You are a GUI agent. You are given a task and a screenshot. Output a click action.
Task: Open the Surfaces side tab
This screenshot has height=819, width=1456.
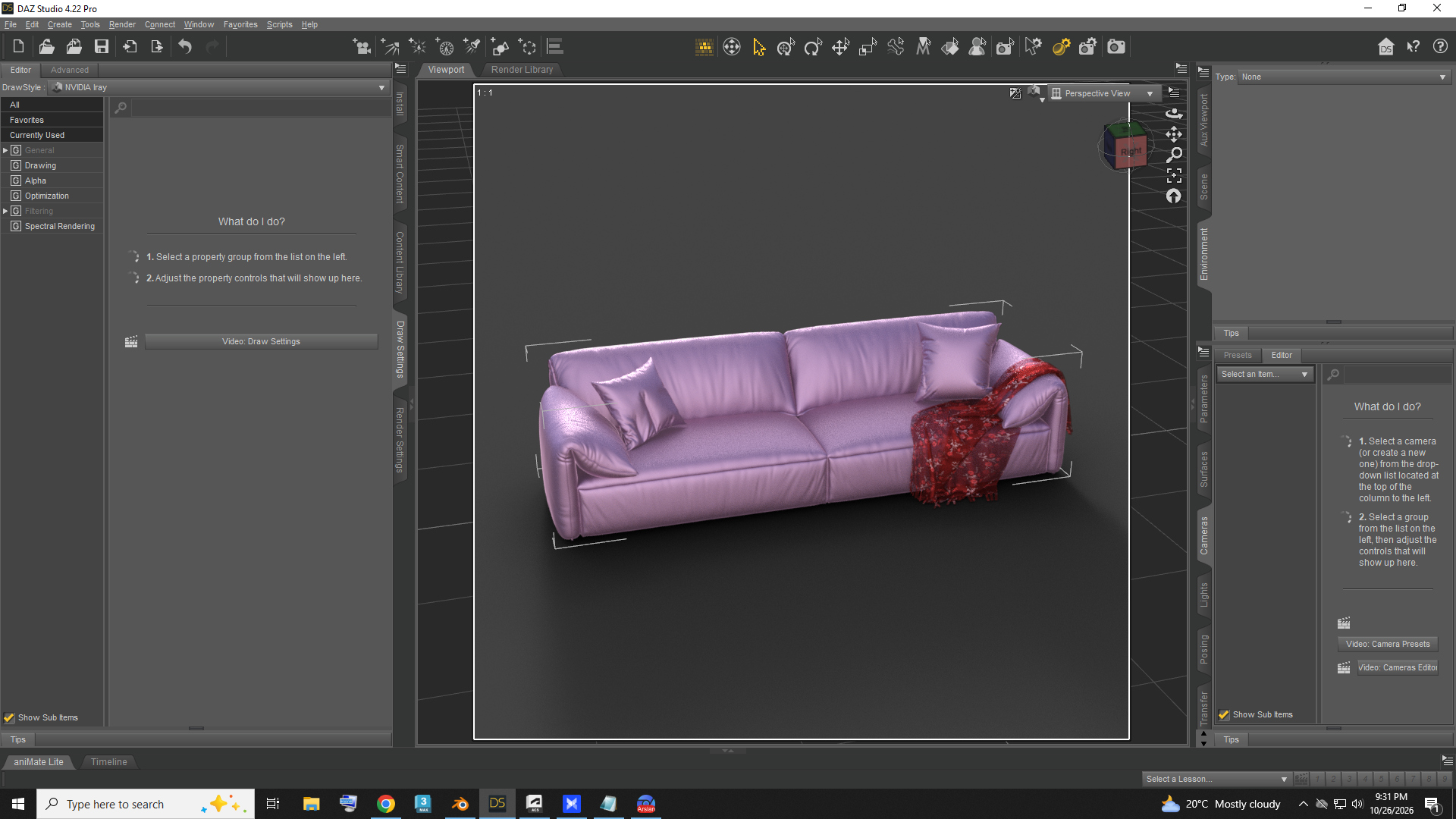pyautogui.click(x=1203, y=469)
